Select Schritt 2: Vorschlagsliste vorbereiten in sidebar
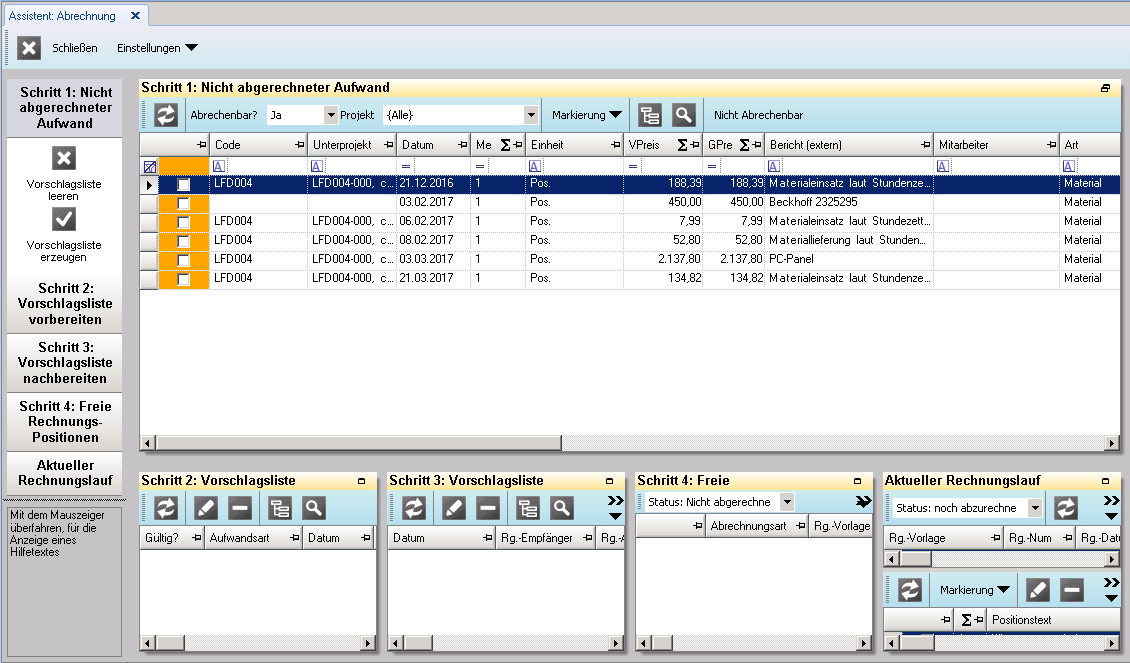1130x663 pixels. tap(65, 304)
